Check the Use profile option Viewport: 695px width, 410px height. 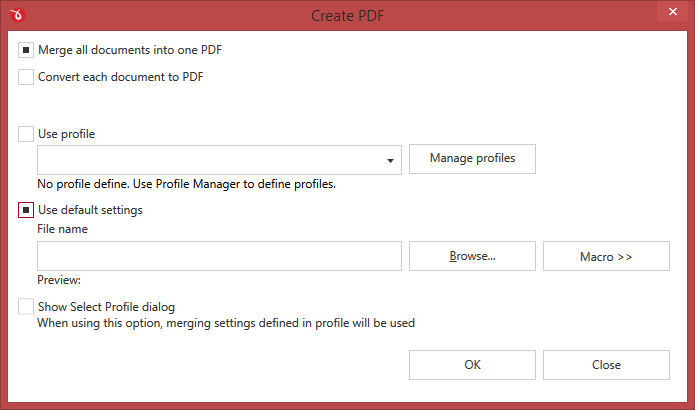point(26,134)
